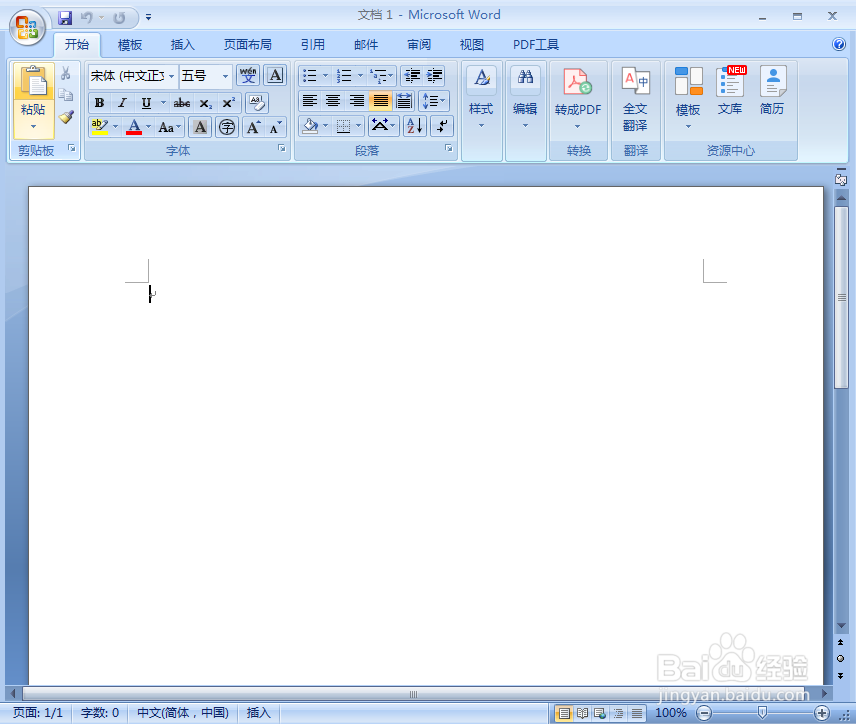Click zoom level 100%

point(670,713)
